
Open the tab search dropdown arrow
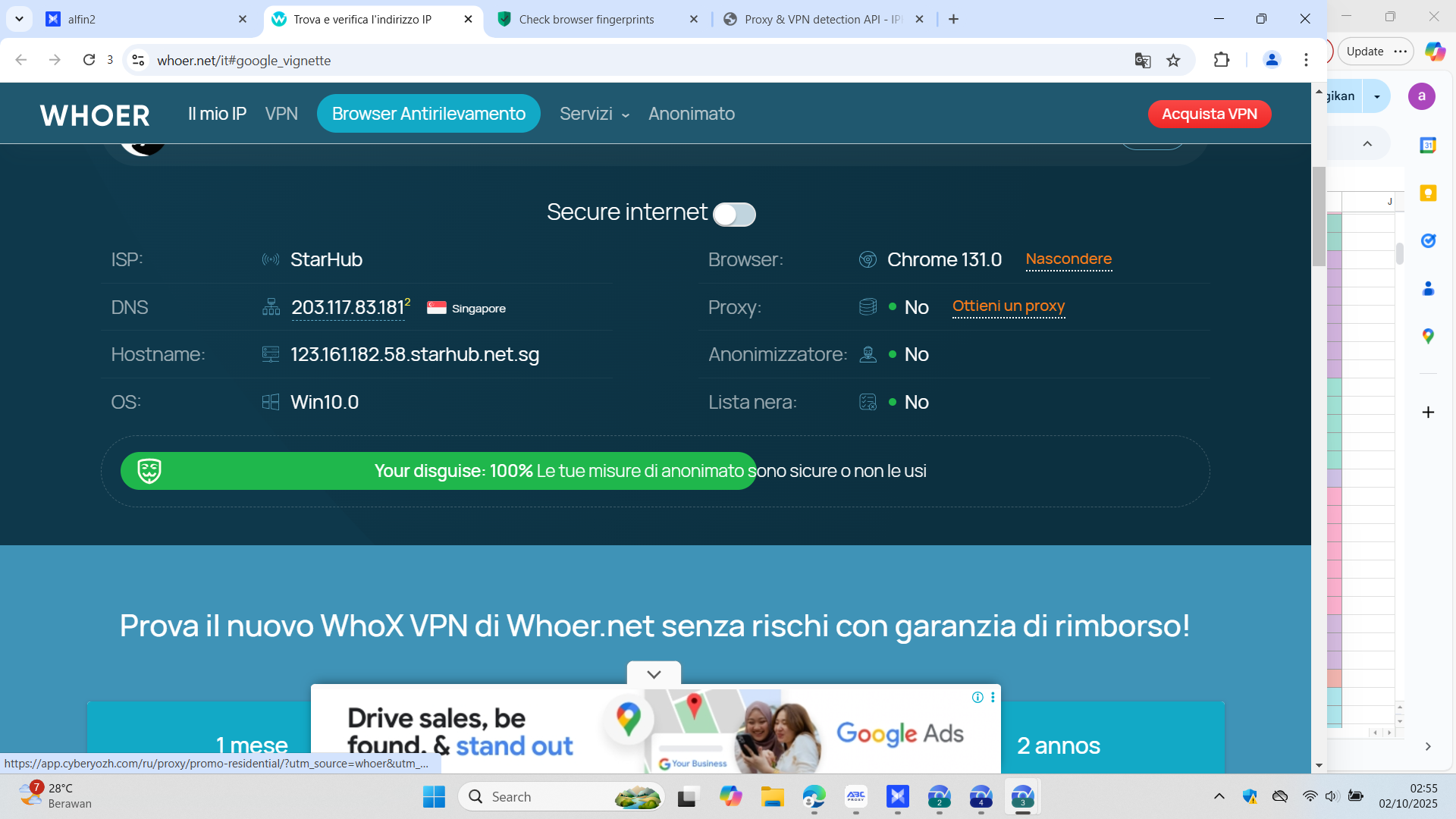point(19,19)
